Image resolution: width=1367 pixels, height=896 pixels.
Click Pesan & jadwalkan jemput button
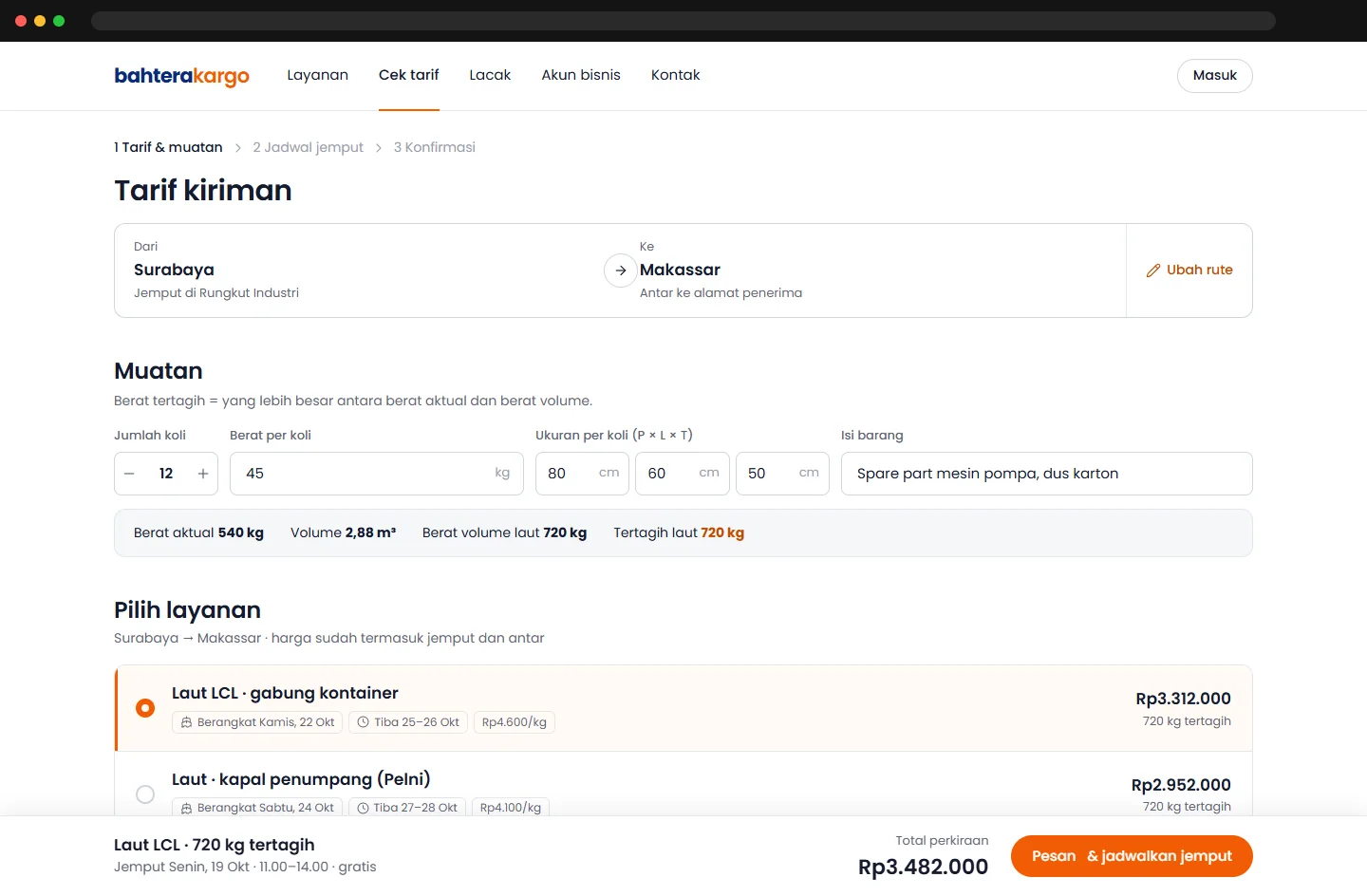coord(1132,856)
